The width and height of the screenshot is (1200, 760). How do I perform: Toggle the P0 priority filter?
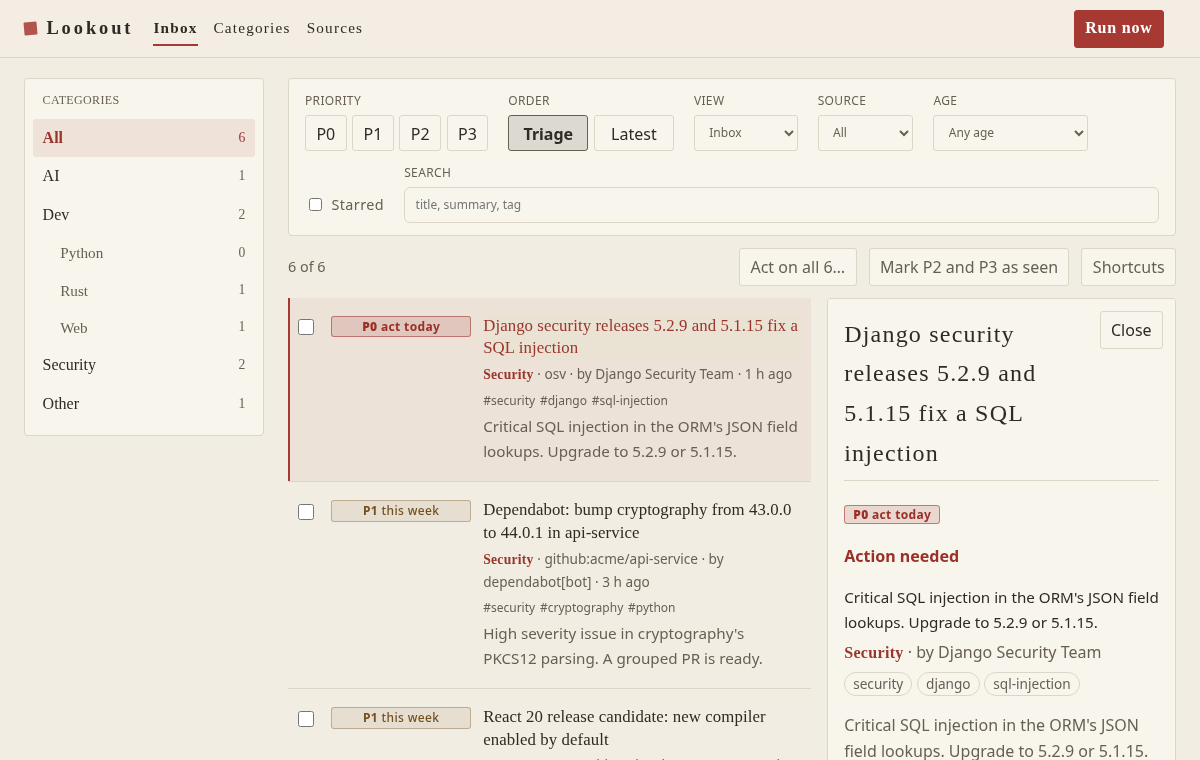pyautogui.click(x=326, y=133)
